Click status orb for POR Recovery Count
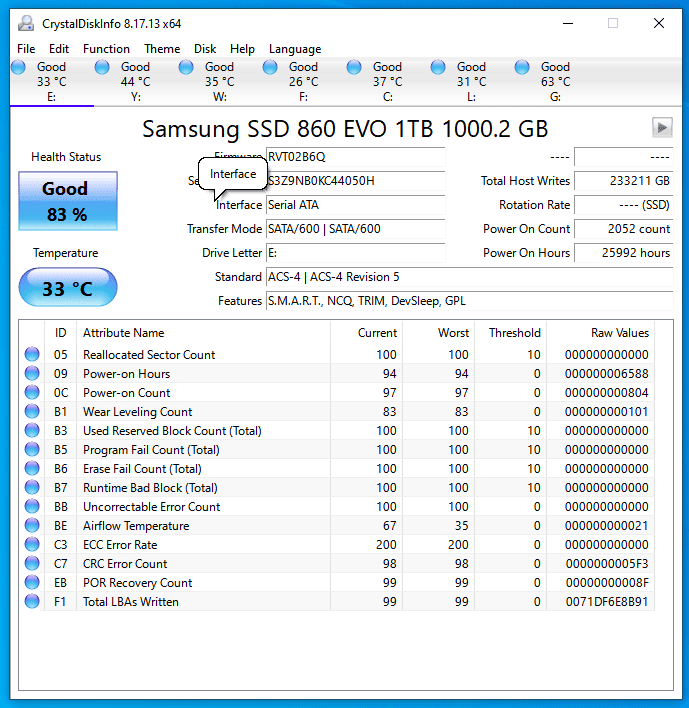The width and height of the screenshot is (689, 708). coord(32,582)
